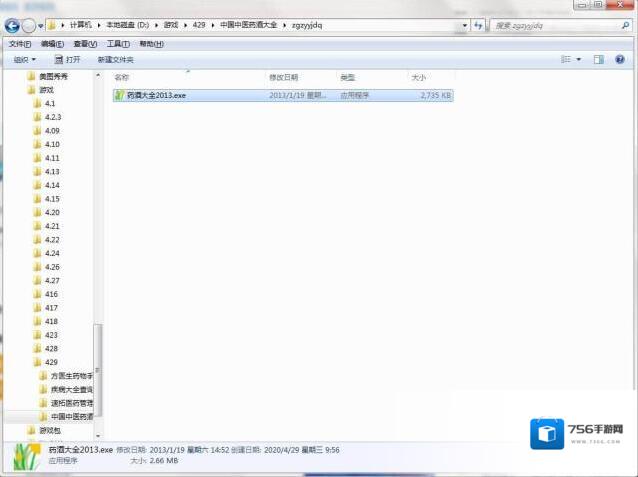Select folder 4.20 in the tree
Viewport: 638px width, 477px height.
52,212
